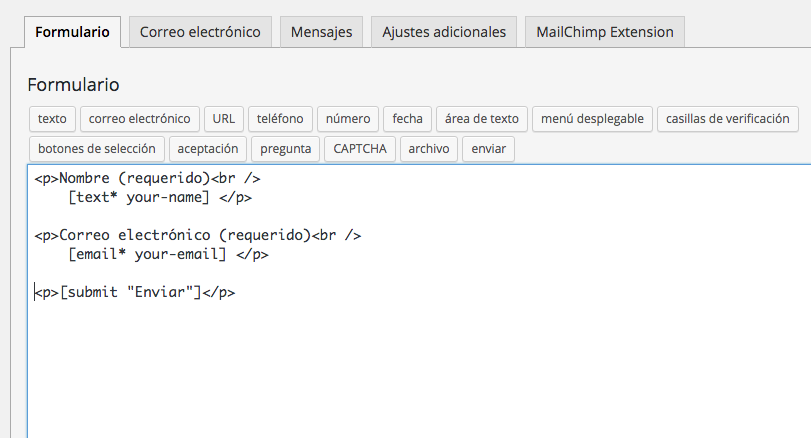This screenshot has height=438, width=811.
Task: Switch to the Formulario tab
Action: (72, 32)
